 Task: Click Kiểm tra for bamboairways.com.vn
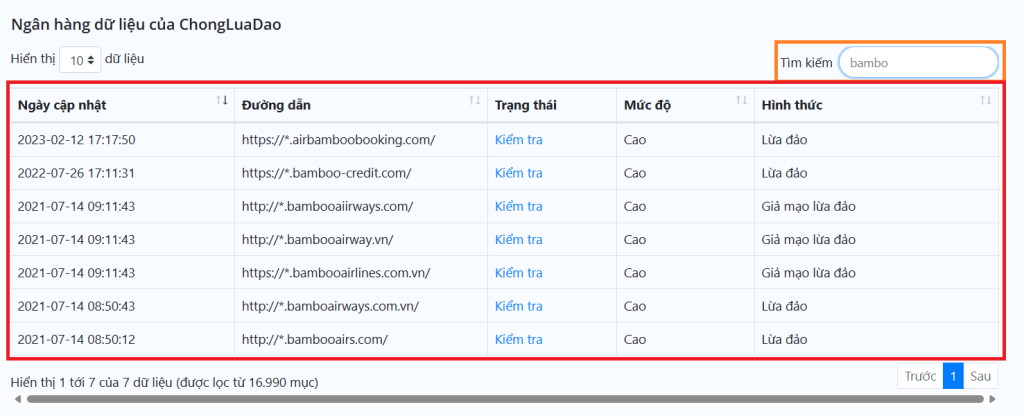[x=519, y=306]
